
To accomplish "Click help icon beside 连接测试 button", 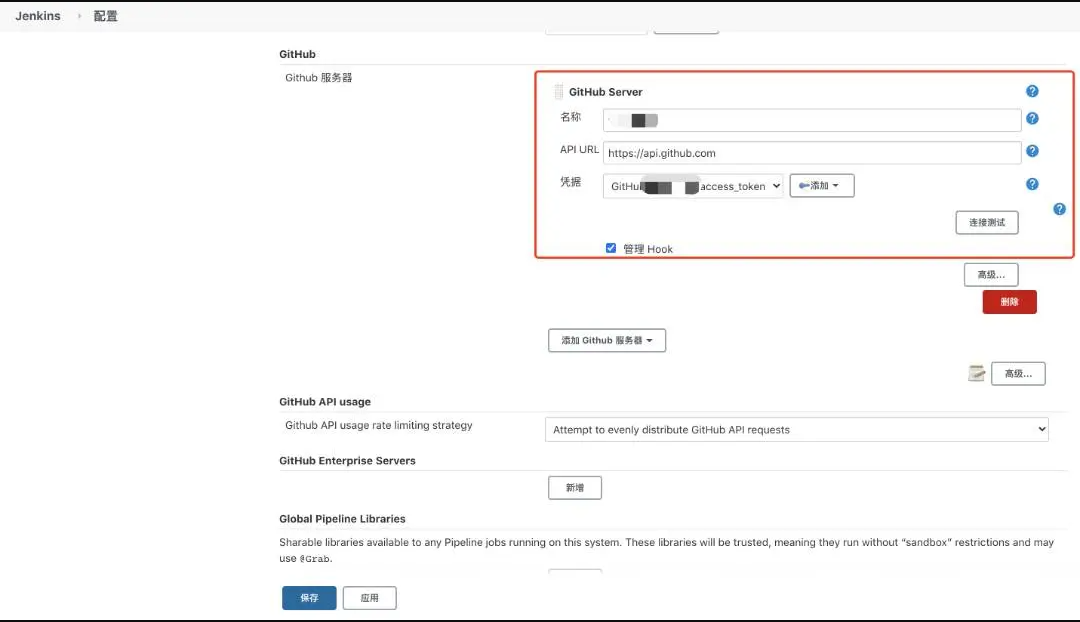I will 1059,209.
